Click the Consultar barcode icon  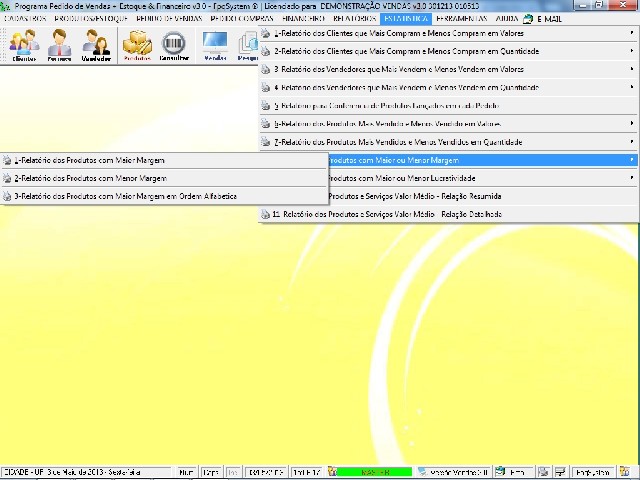click(x=174, y=46)
